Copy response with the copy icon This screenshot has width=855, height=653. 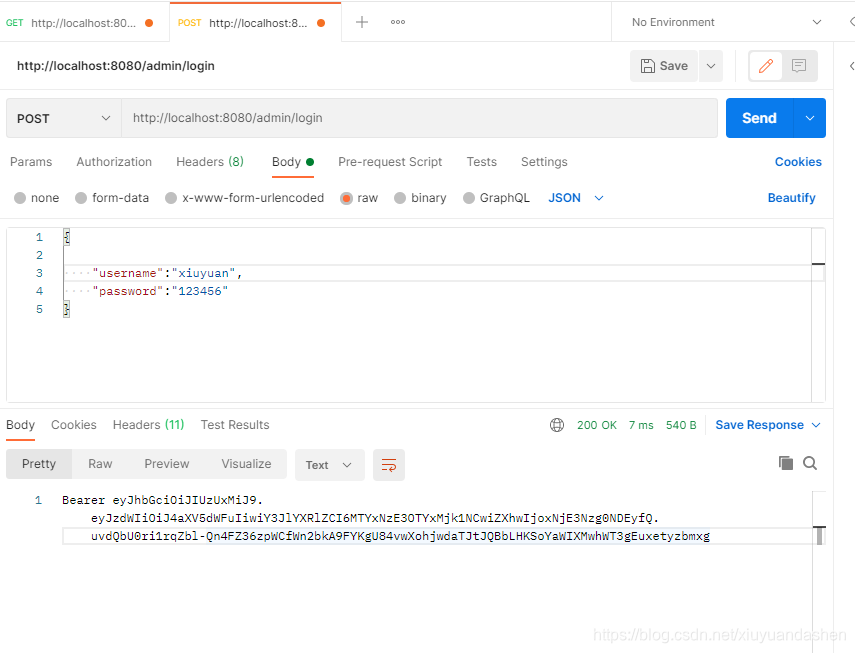786,463
